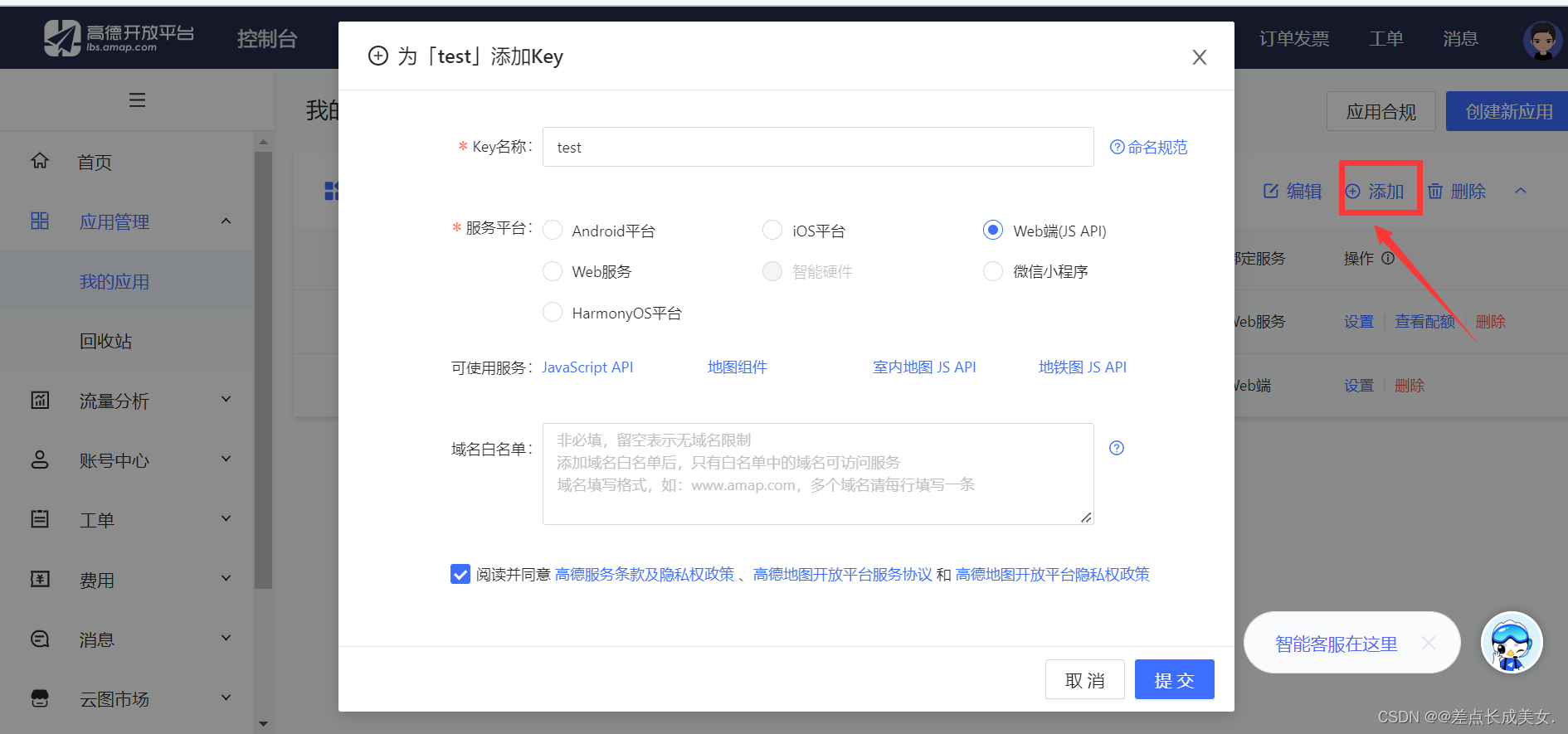Open the smart customer service robot
The height and width of the screenshot is (734, 1568).
(1512, 643)
